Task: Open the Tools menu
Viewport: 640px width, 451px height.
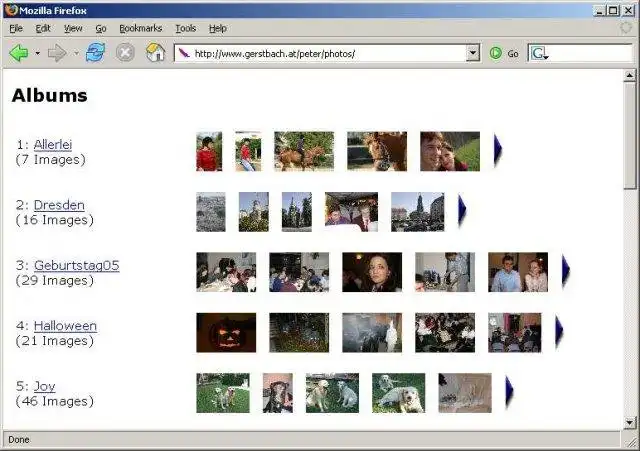Action: point(186,28)
